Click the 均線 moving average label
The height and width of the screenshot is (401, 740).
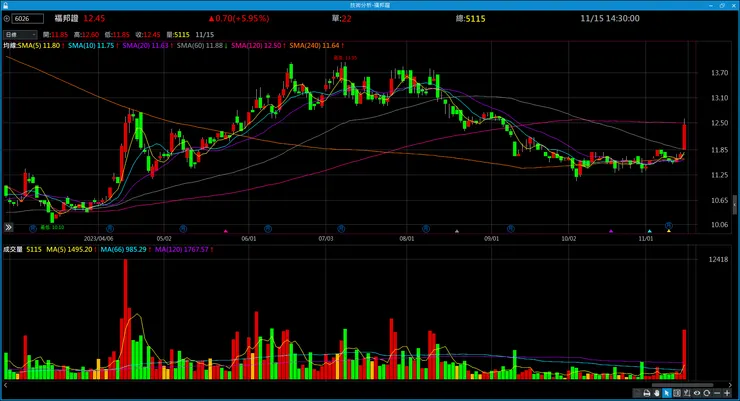(10, 46)
